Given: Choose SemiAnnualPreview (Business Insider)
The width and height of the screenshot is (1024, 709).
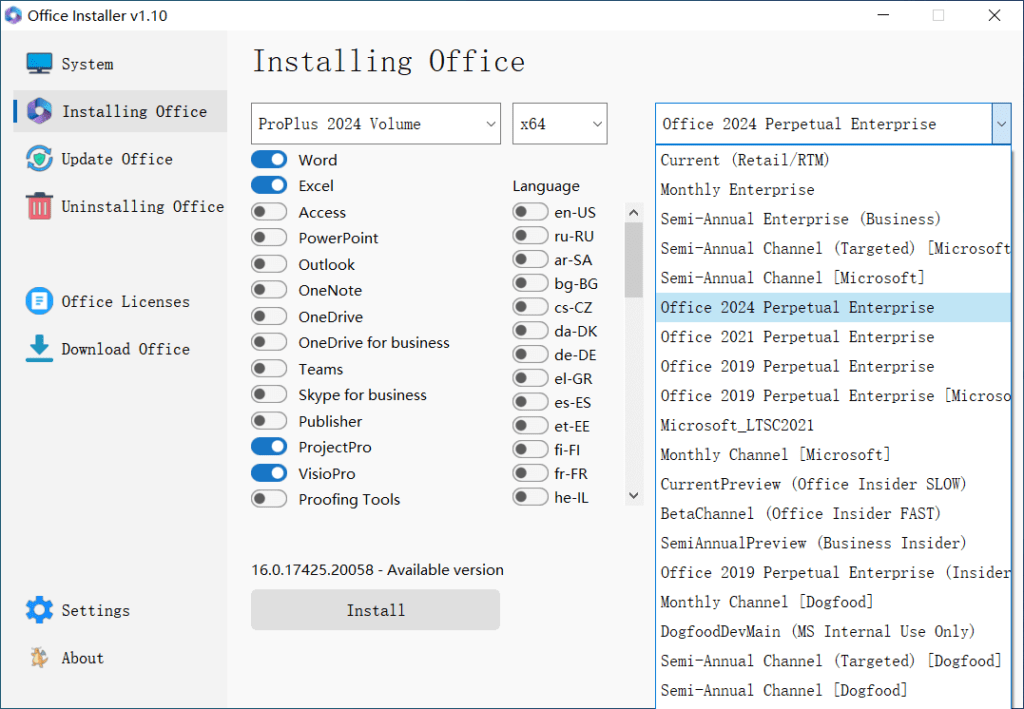Looking at the screenshot, I should tap(833, 543).
